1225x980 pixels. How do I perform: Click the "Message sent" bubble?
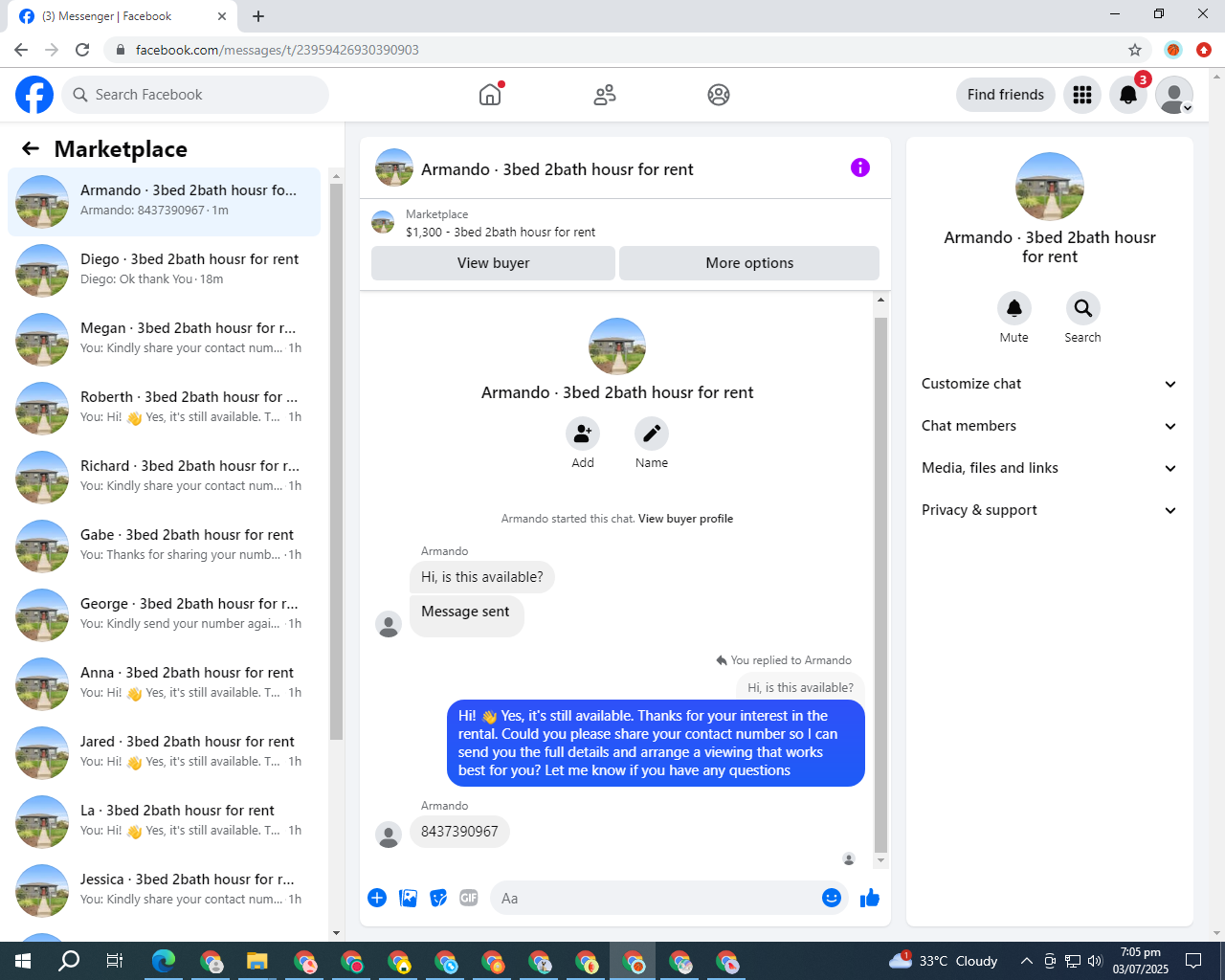(466, 614)
